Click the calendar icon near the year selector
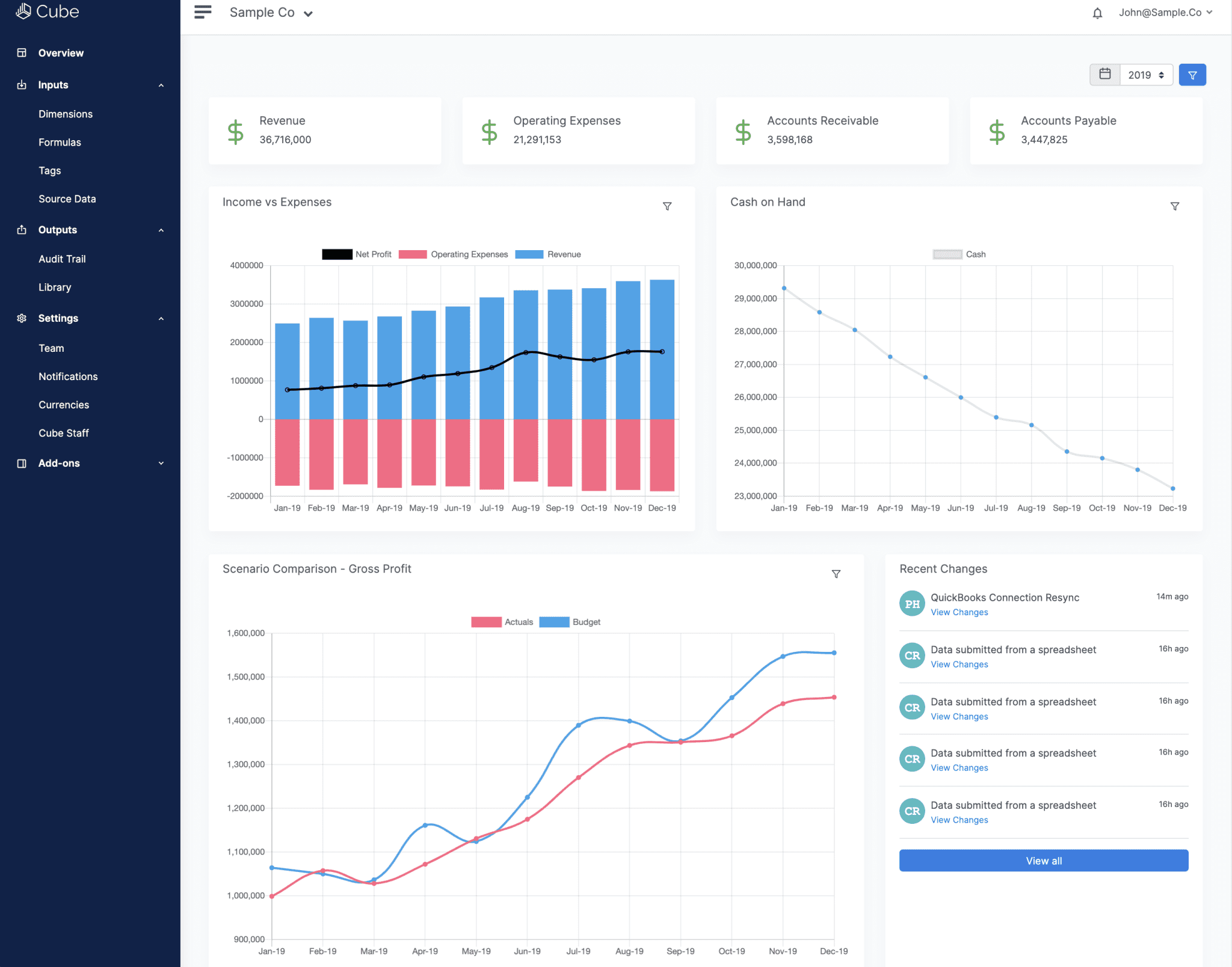The image size is (1232, 967). pyautogui.click(x=1105, y=74)
